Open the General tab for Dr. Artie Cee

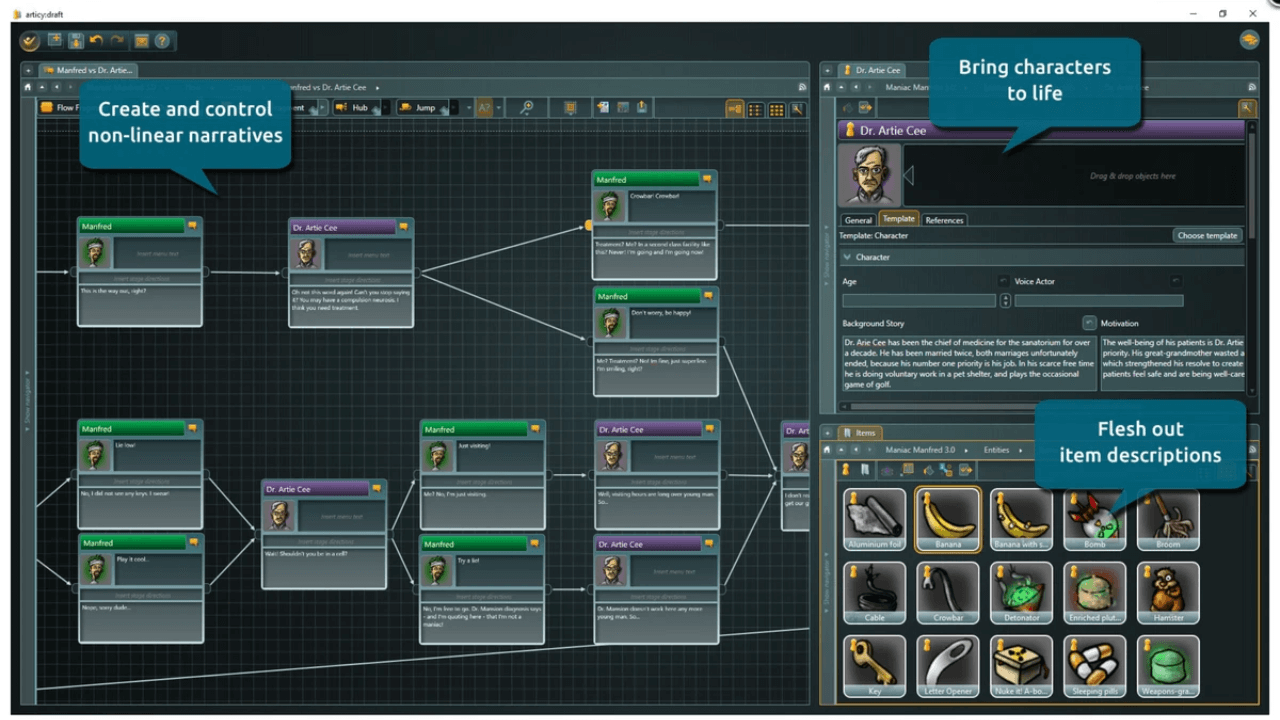click(x=858, y=219)
